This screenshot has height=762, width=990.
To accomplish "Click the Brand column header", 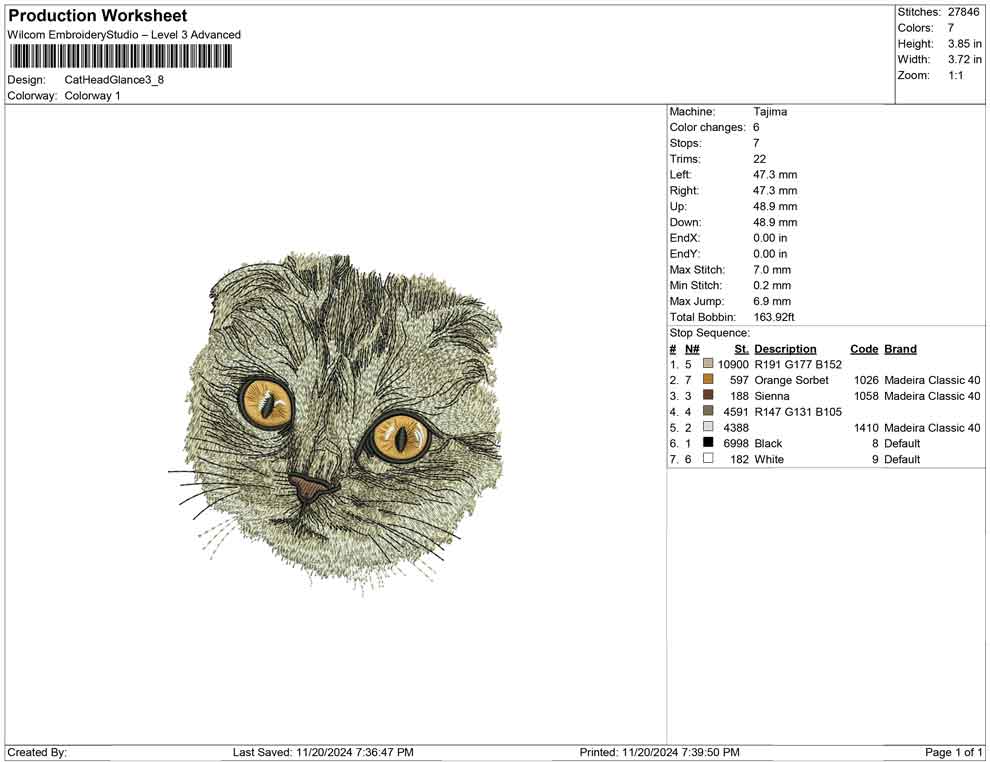I will point(900,348).
